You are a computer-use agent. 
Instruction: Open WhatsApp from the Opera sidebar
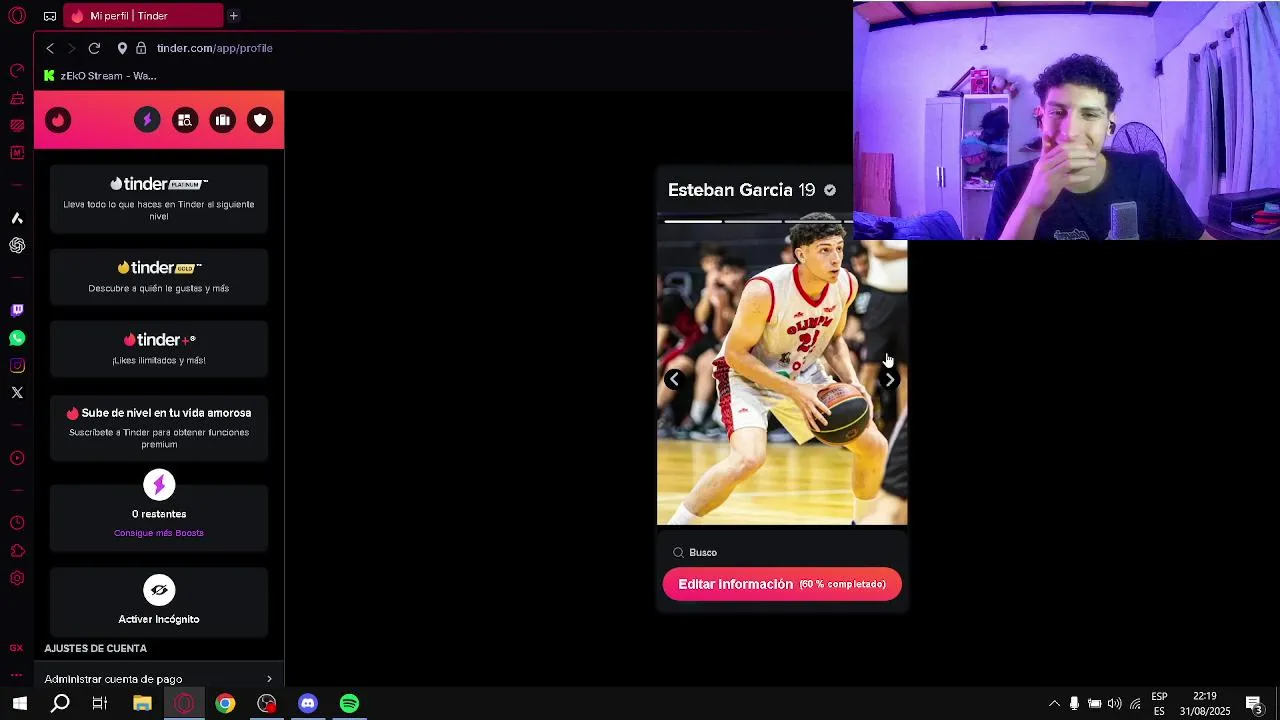coord(17,338)
